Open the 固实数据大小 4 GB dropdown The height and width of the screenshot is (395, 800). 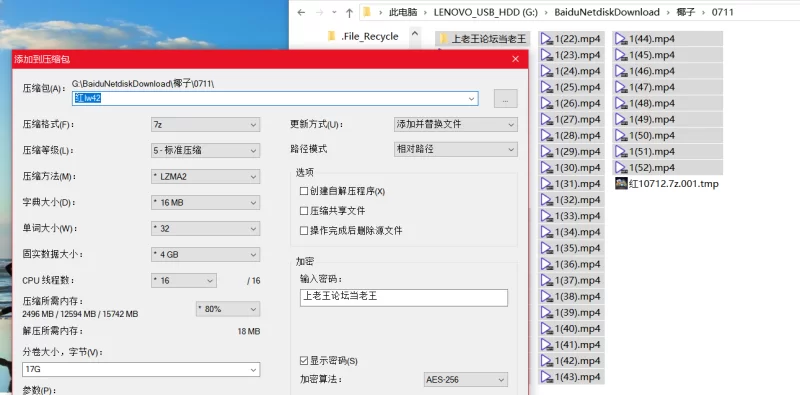(206, 254)
